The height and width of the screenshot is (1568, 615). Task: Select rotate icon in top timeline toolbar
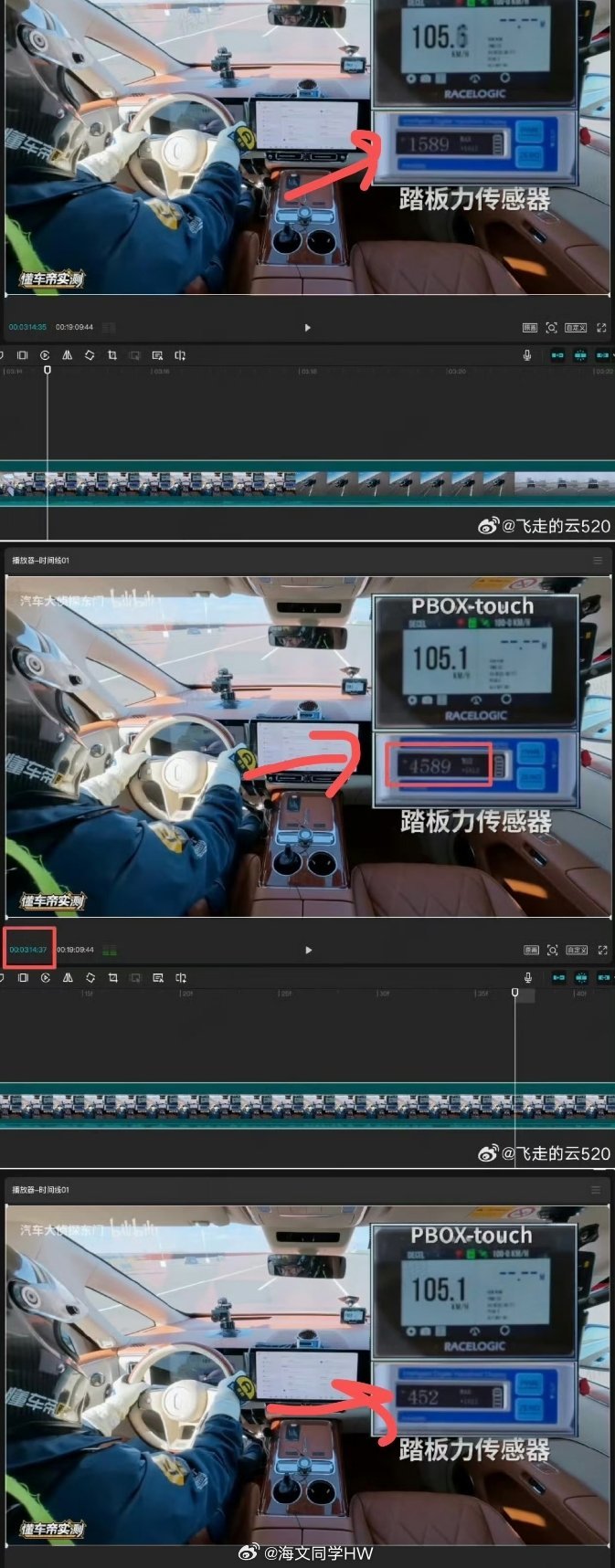(x=90, y=355)
